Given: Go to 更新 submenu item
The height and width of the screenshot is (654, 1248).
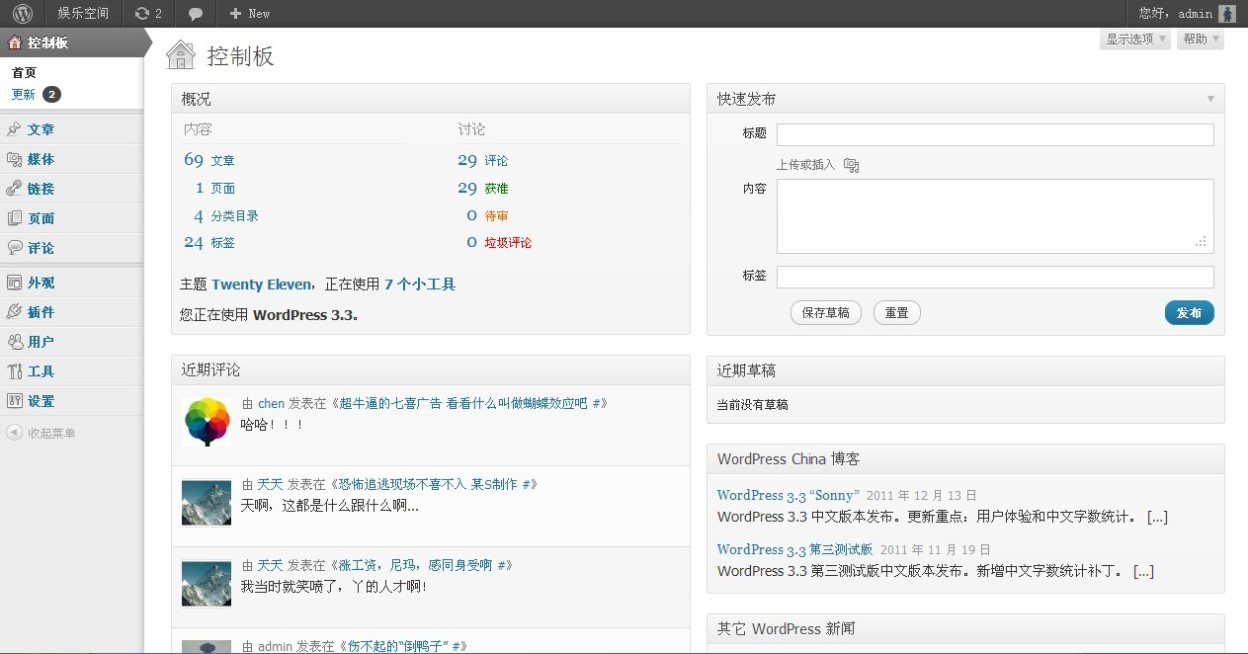Looking at the screenshot, I should pos(23,94).
